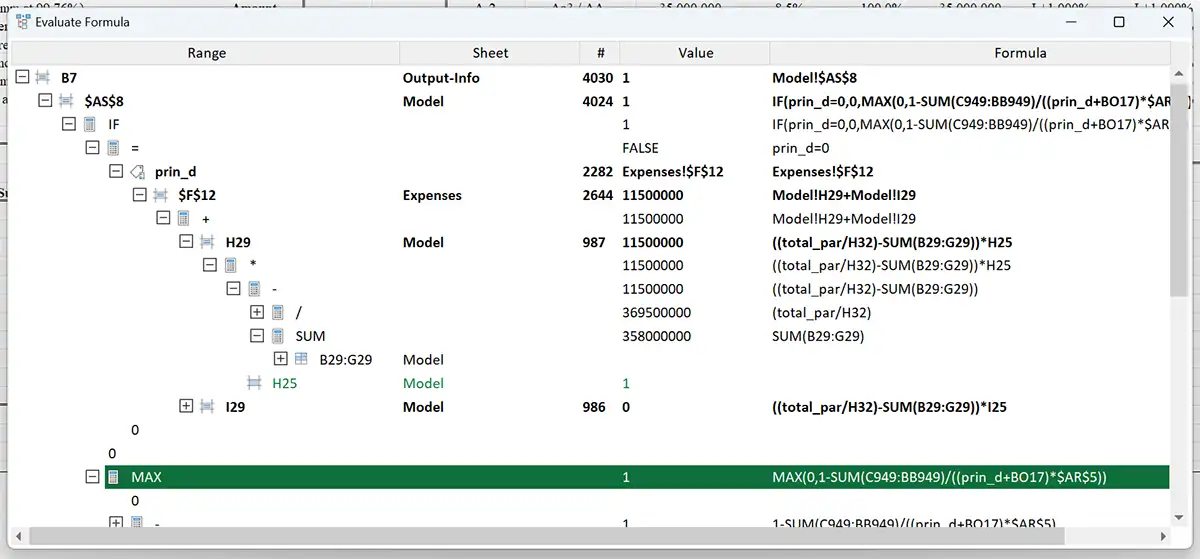Click the Value column header
This screenshot has height=559, width=1200.
coord(696,53)
